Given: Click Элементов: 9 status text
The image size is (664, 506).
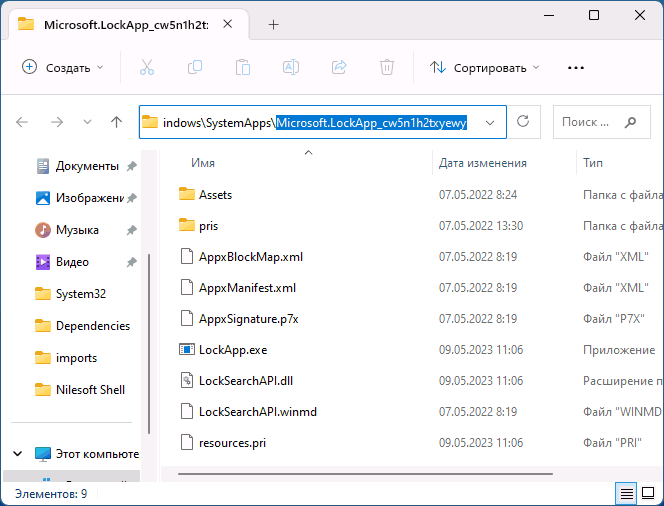Looking at the screenshot, I should (51, 494).
